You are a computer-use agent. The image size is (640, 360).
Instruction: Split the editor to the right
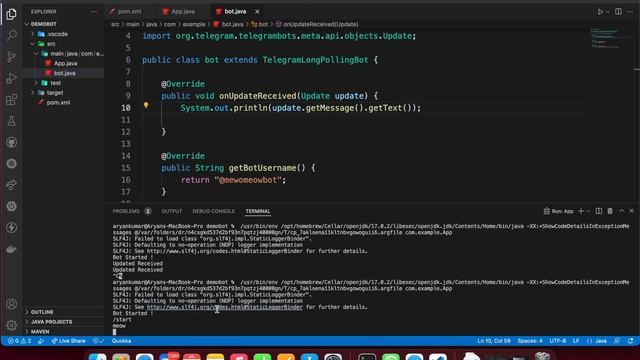(618, 12)
